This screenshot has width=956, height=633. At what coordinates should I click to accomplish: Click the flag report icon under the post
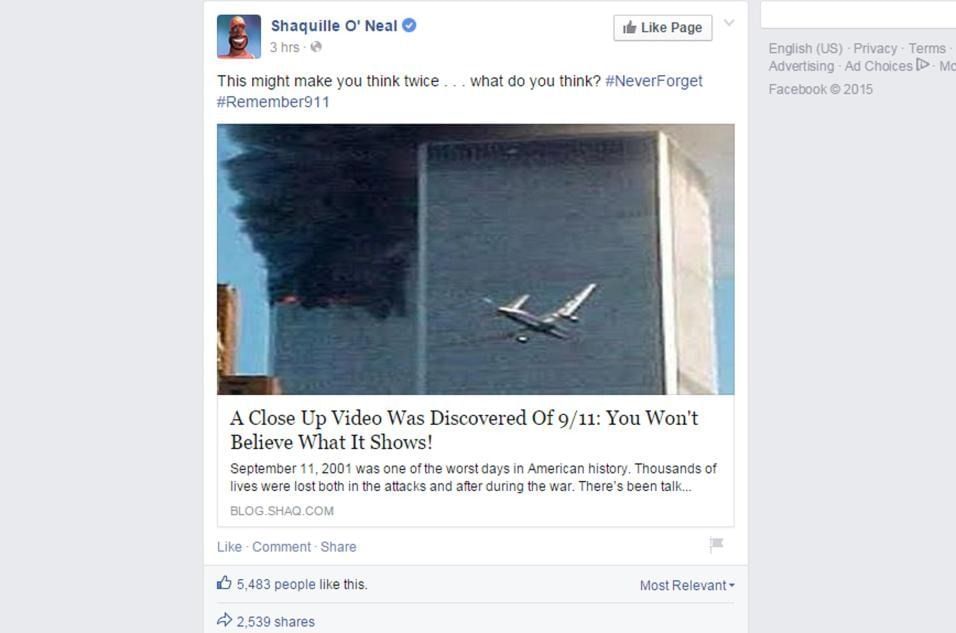pyautogui.click(x=716, y=543)
